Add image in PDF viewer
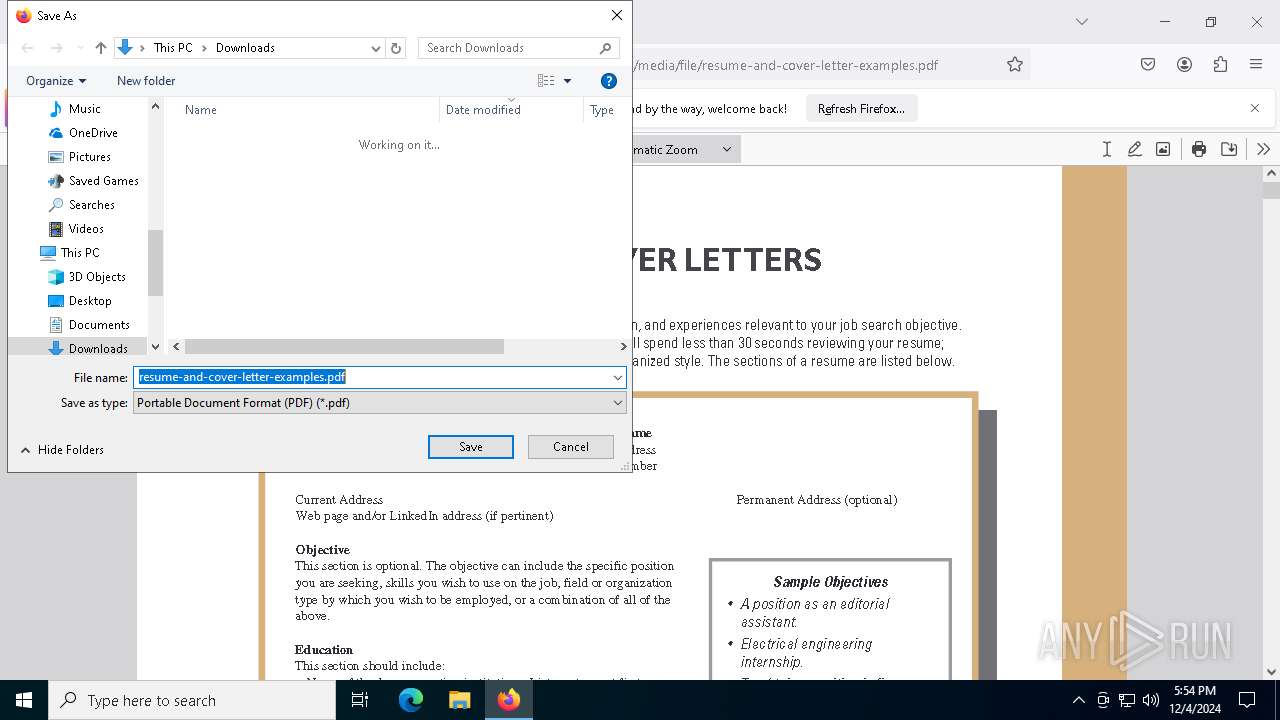 [x=1163, y=149]
